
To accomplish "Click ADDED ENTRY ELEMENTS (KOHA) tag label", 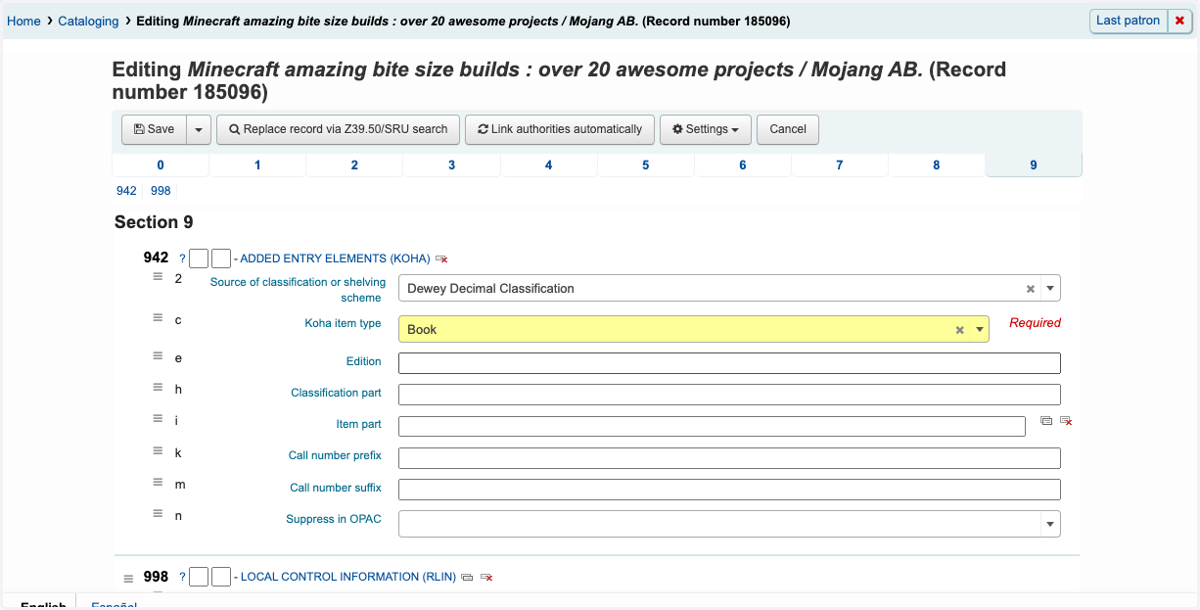I will (x=335, y=259).
